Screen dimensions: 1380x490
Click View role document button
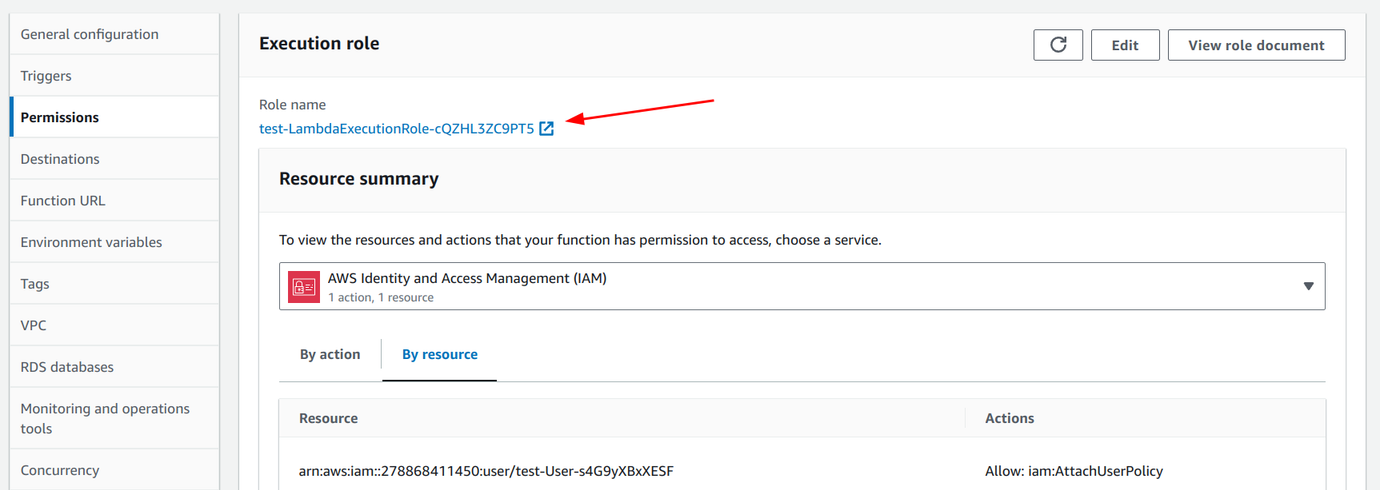click(1256, 45)
